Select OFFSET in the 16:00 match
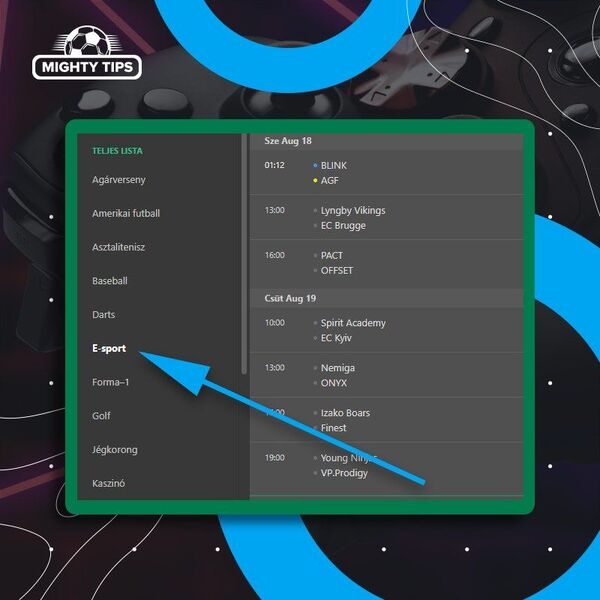Viewport: 600px width, 600px height. coord(337,271)
